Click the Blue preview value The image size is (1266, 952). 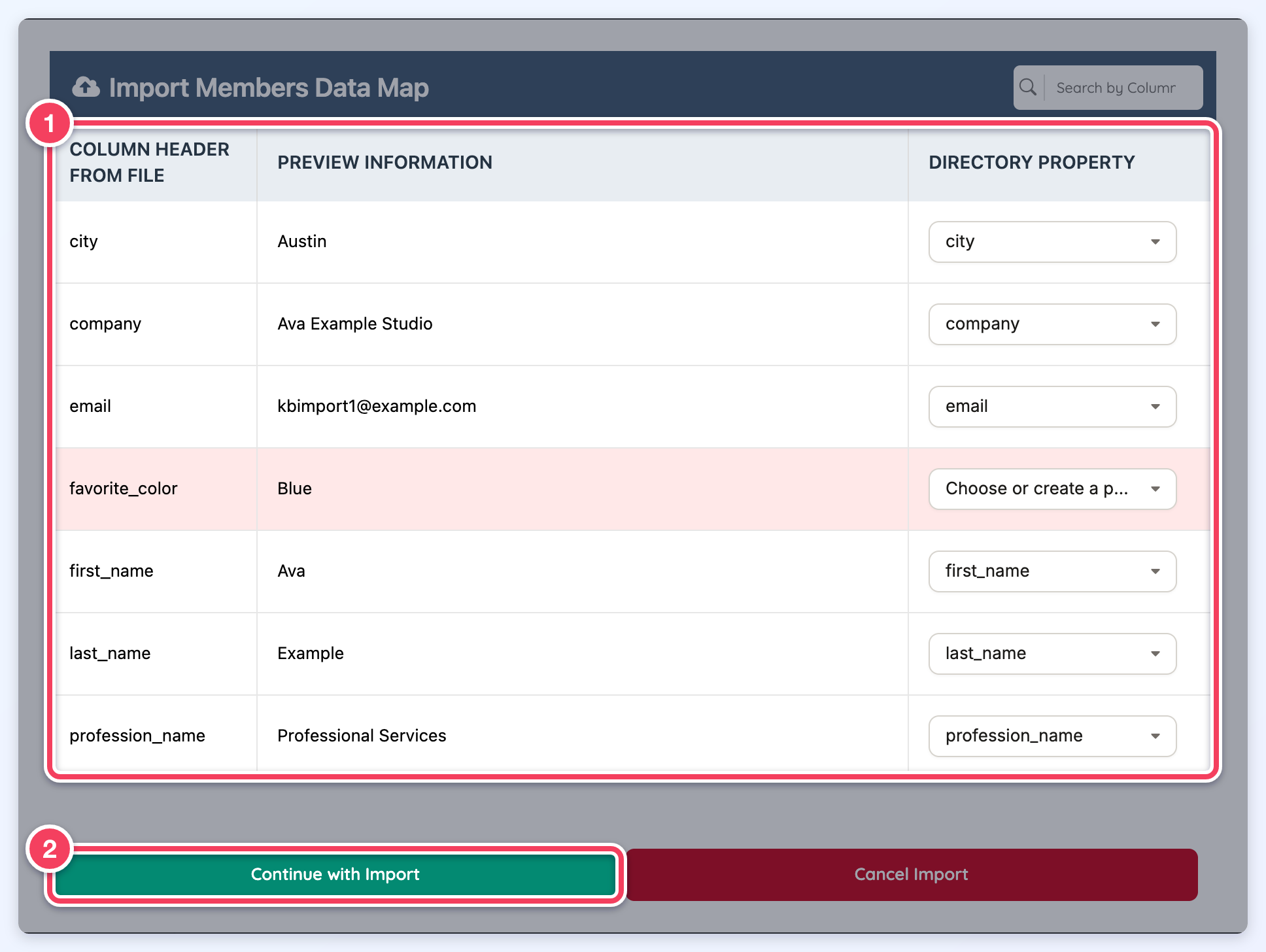click(x=295, y=488)
